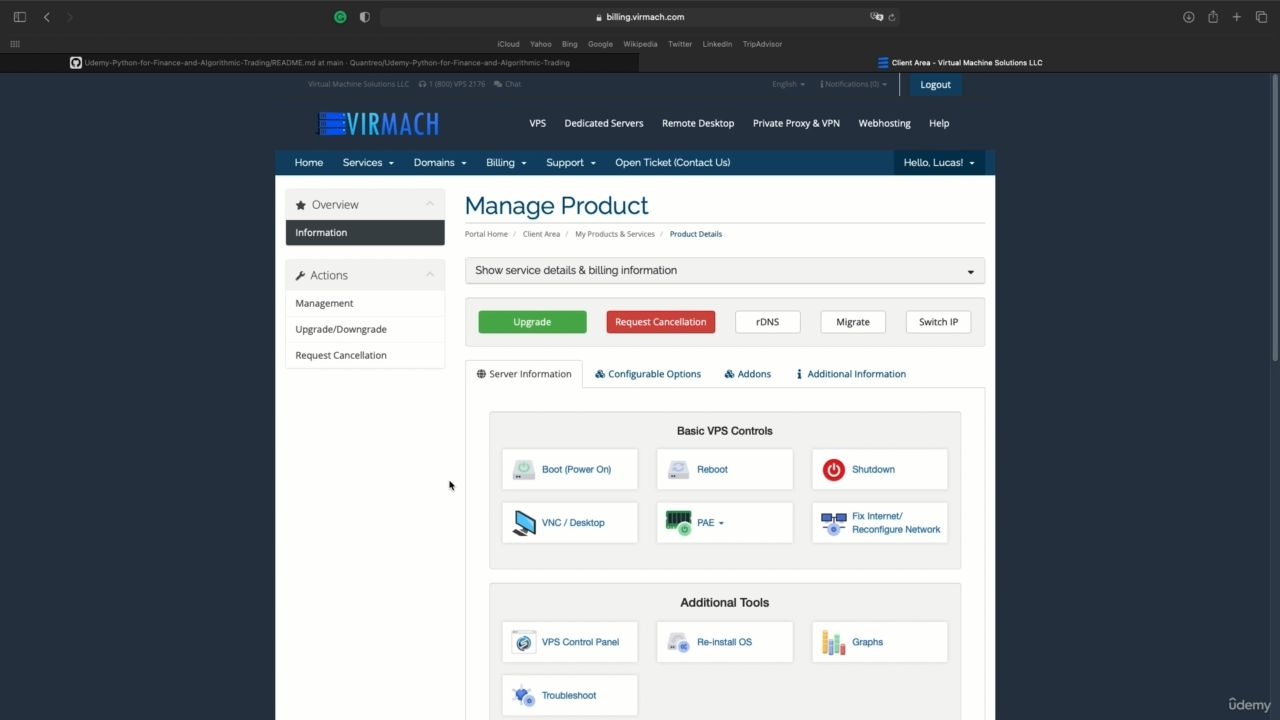This screenshot has height=720, width=1280.
Task: Open the Graphs chart icon
Action: tap(834, 642)
